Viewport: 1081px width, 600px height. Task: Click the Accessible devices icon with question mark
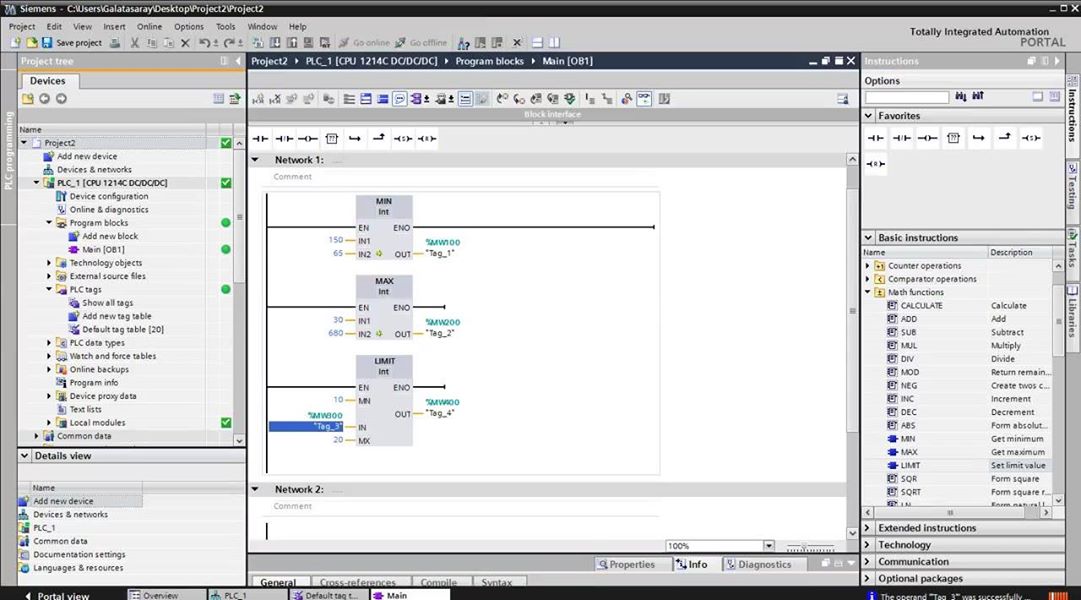coord(463,43)
